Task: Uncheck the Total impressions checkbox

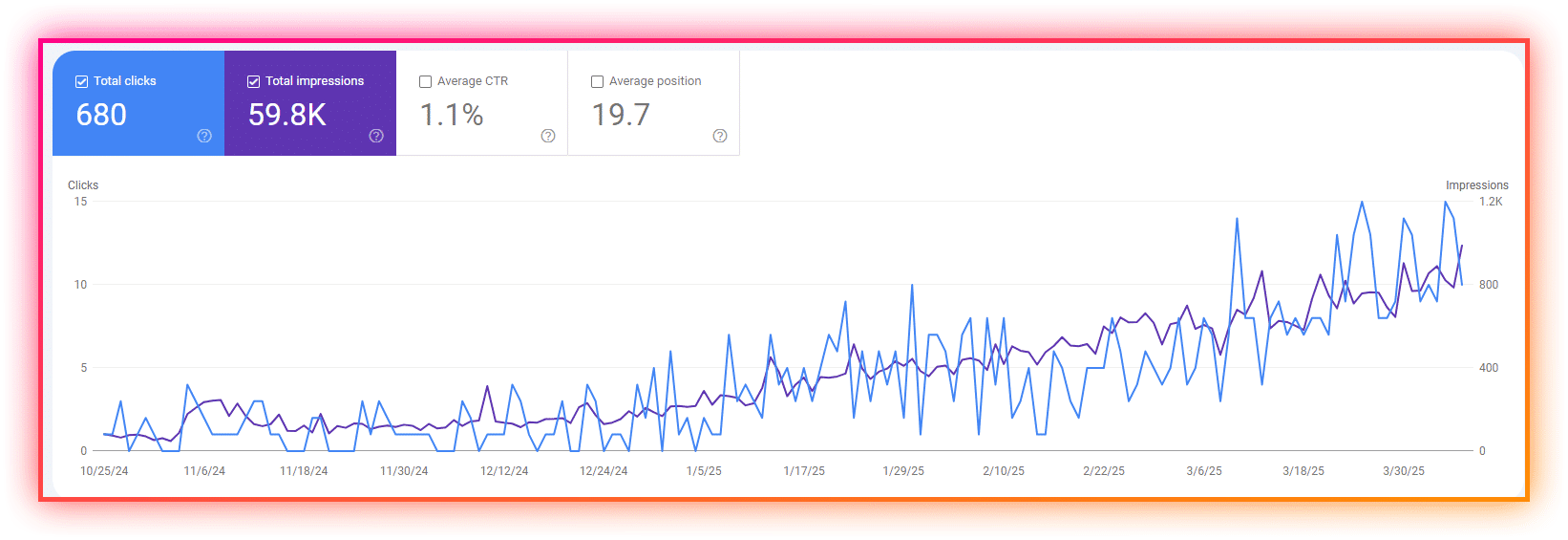Action: [x=253, y=81]
